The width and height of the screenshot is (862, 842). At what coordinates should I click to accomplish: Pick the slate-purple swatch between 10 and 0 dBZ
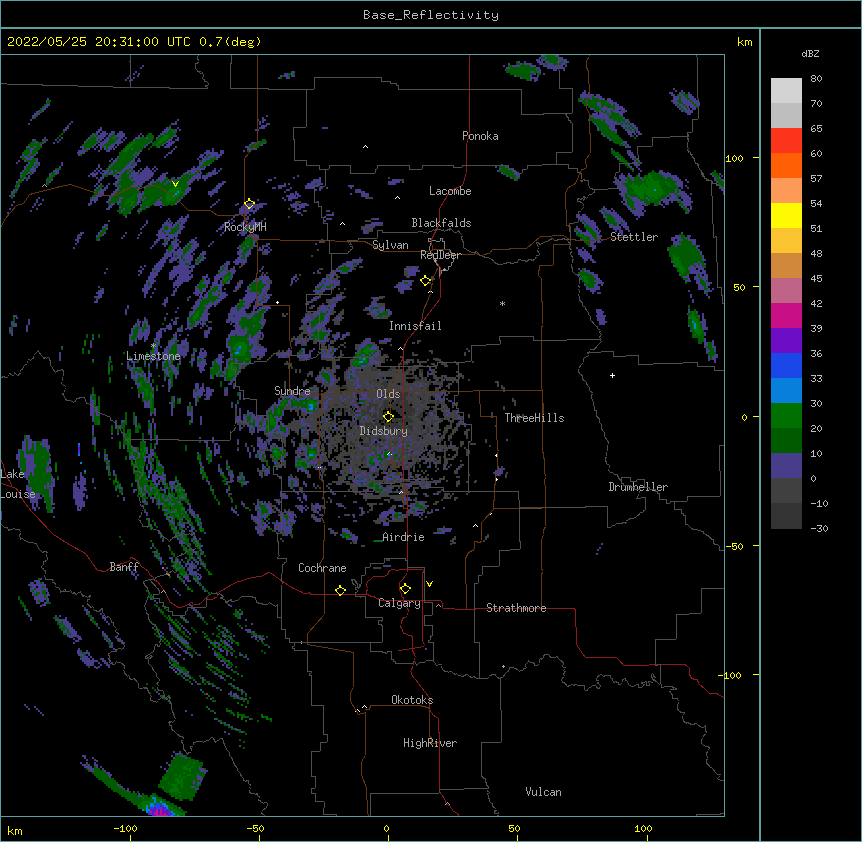pyautogui.click(x=786, y=466)
